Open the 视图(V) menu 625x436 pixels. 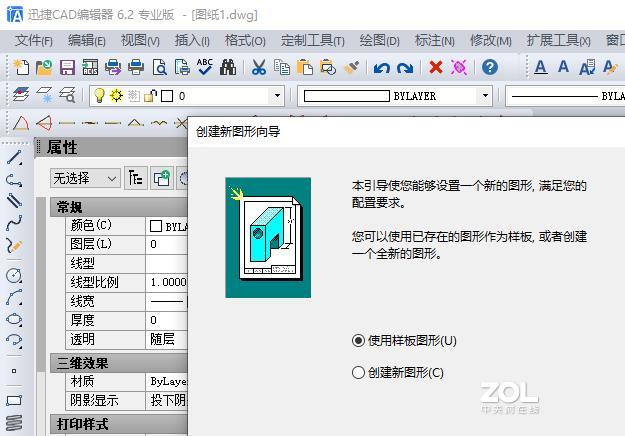140,41
